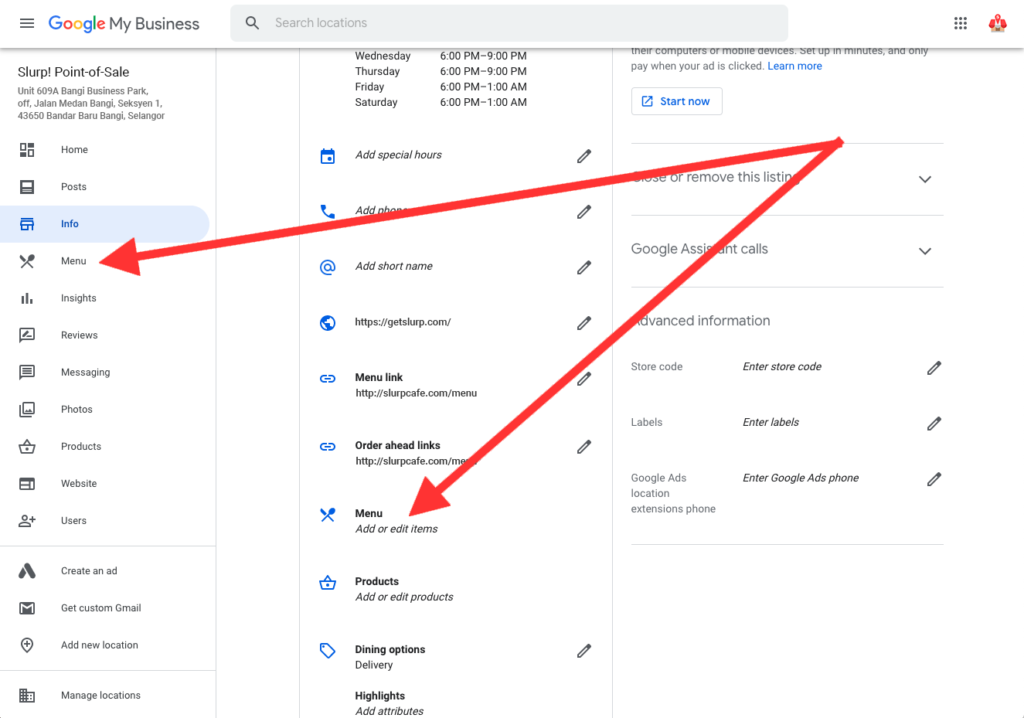Viewport: 1024px width, 718px height.
Task: Click Enter Google Ads phone field
Action: pyautogui.click(x=801, y=478)
